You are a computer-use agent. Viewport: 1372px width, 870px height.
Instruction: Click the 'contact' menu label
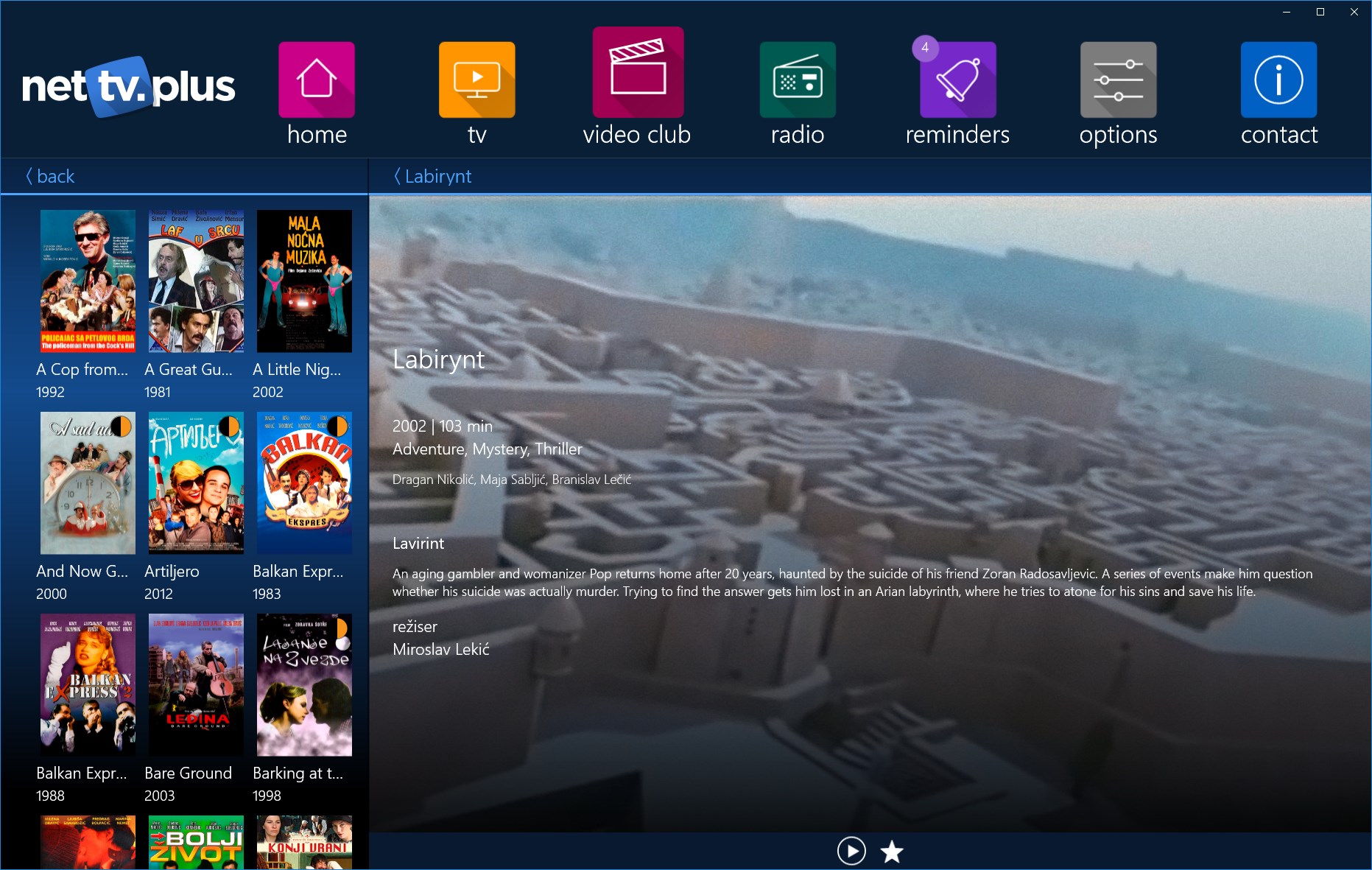click(x=1279, y=135)
